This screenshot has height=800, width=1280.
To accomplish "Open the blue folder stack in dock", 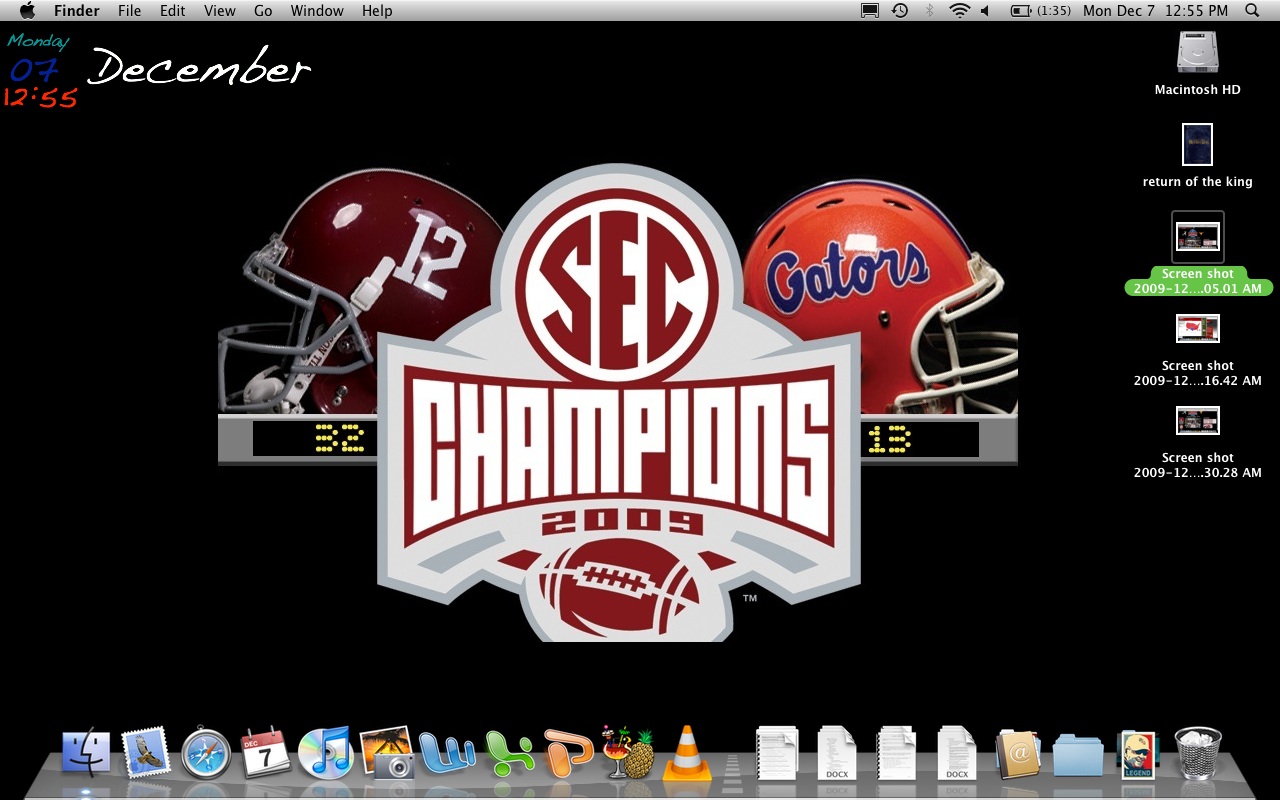I will (x=1078, y=755).
